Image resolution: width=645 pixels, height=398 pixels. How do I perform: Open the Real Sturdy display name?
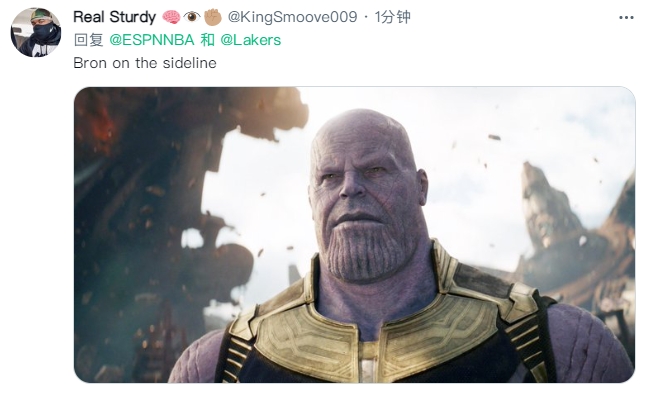[114, 17]
